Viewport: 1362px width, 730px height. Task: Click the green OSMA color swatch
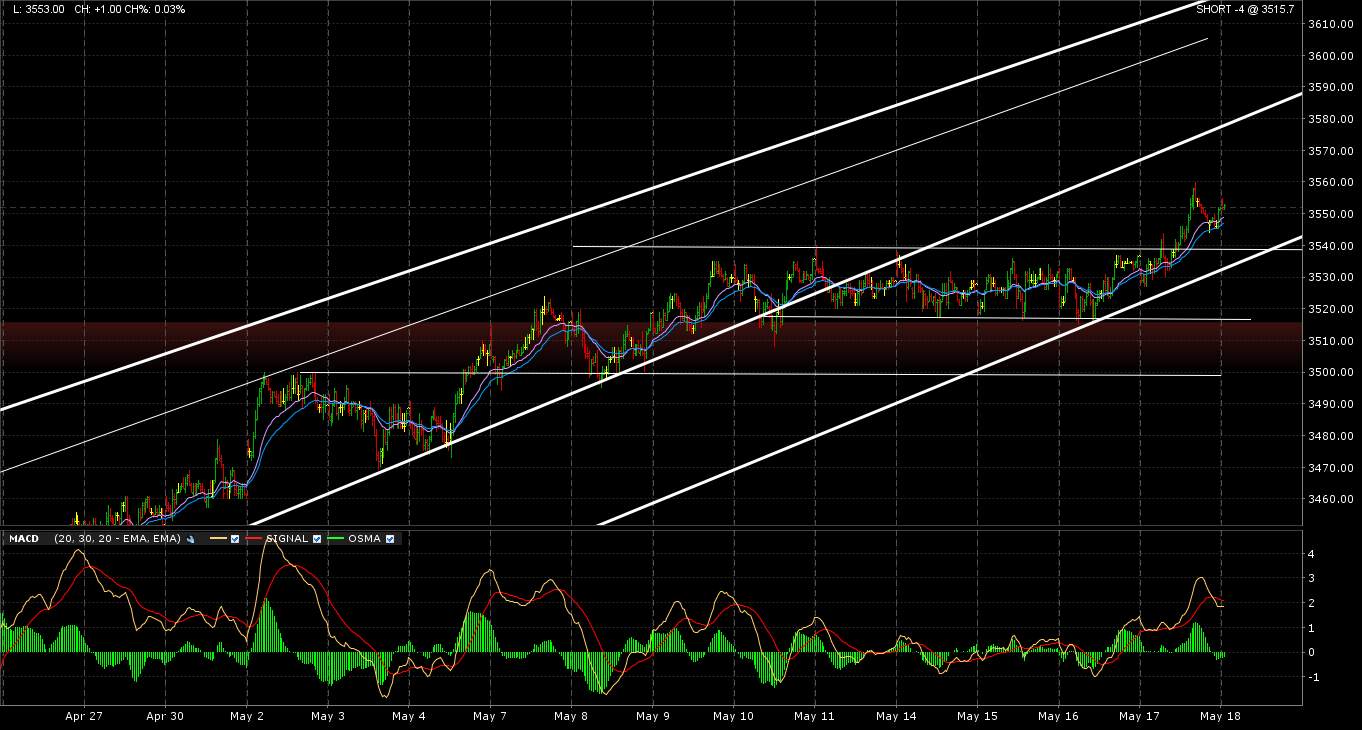point(335,538)
